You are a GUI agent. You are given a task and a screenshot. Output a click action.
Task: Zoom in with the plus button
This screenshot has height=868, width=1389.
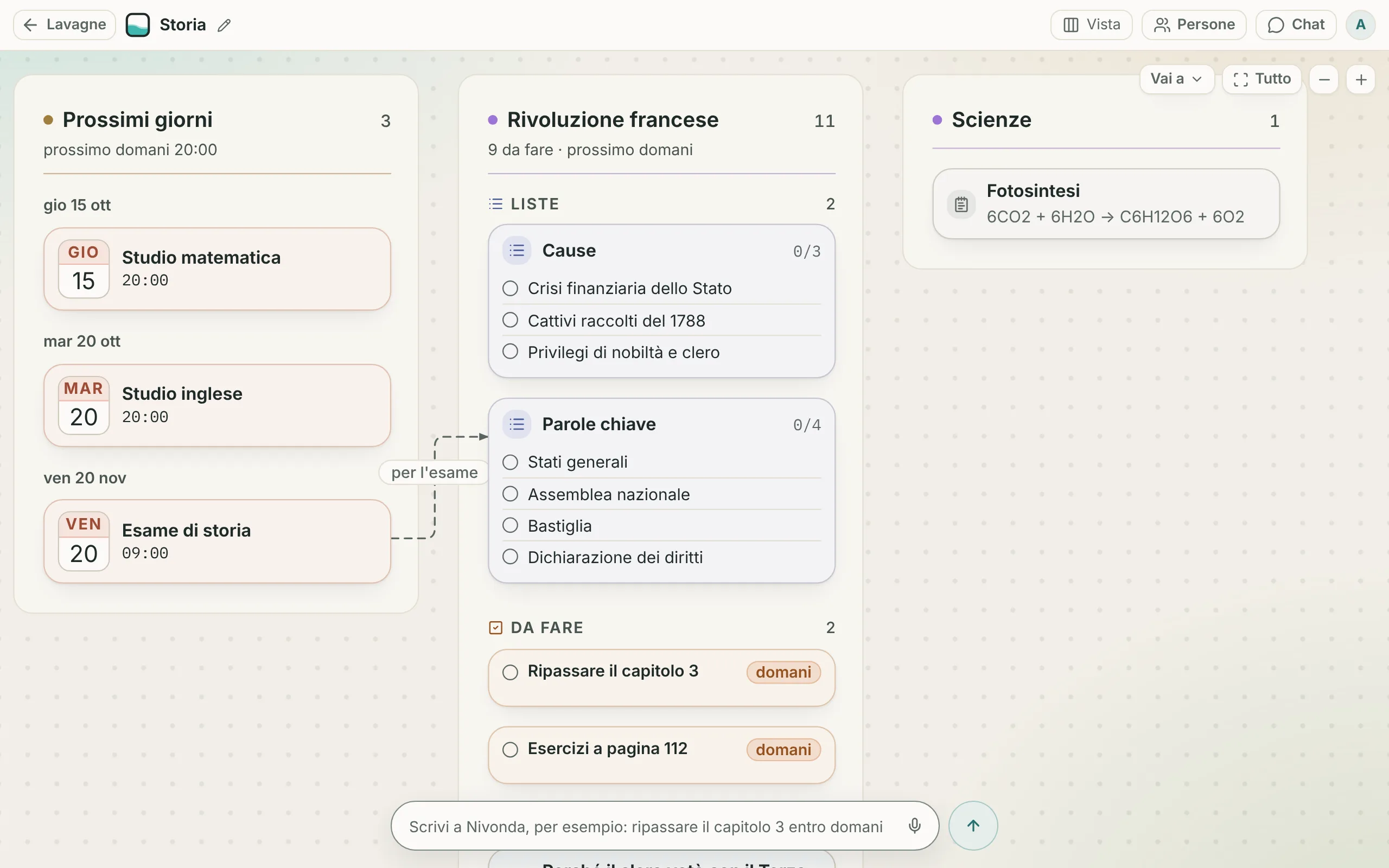(x=1361, y=80)
